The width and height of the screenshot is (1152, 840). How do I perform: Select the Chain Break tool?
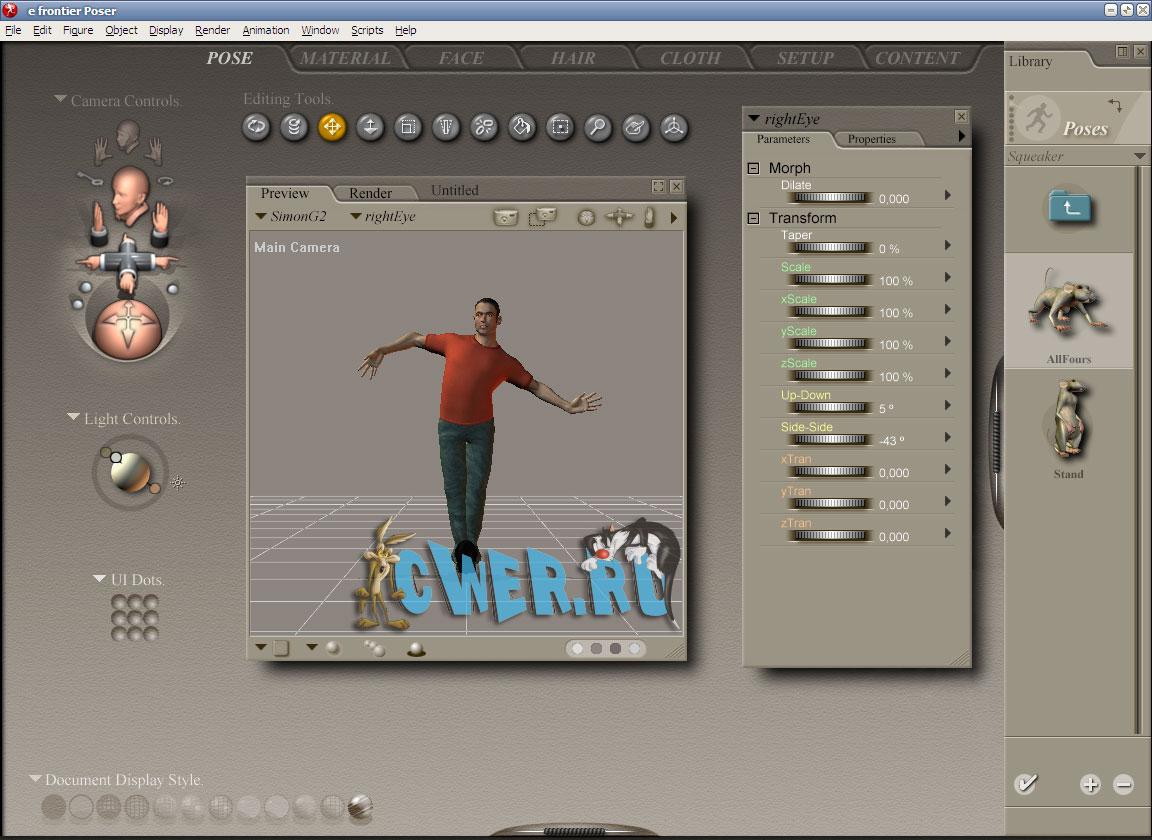(x=484, y=127)
